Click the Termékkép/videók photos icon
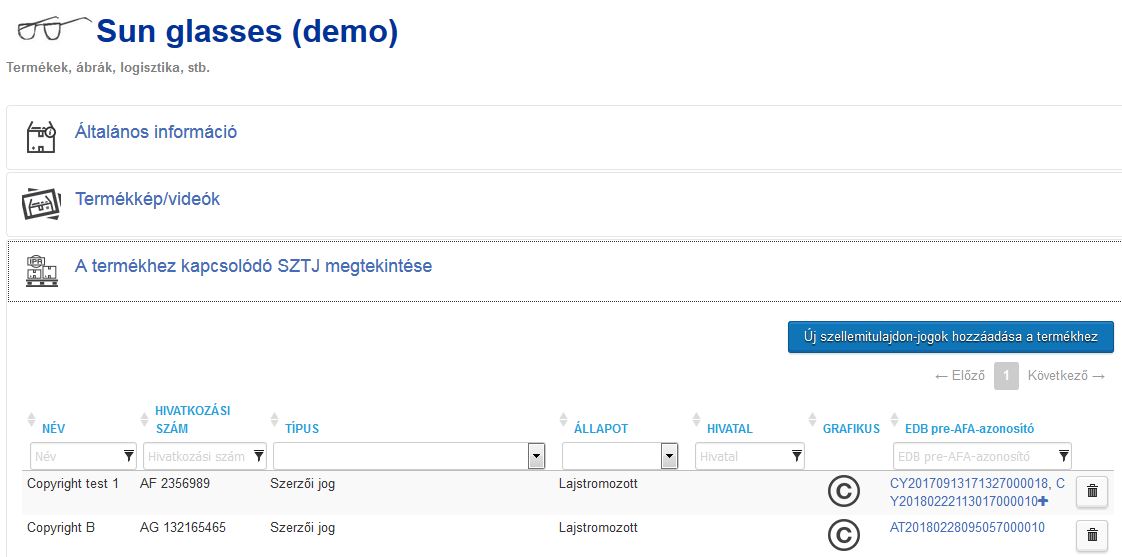 (41, 204)
